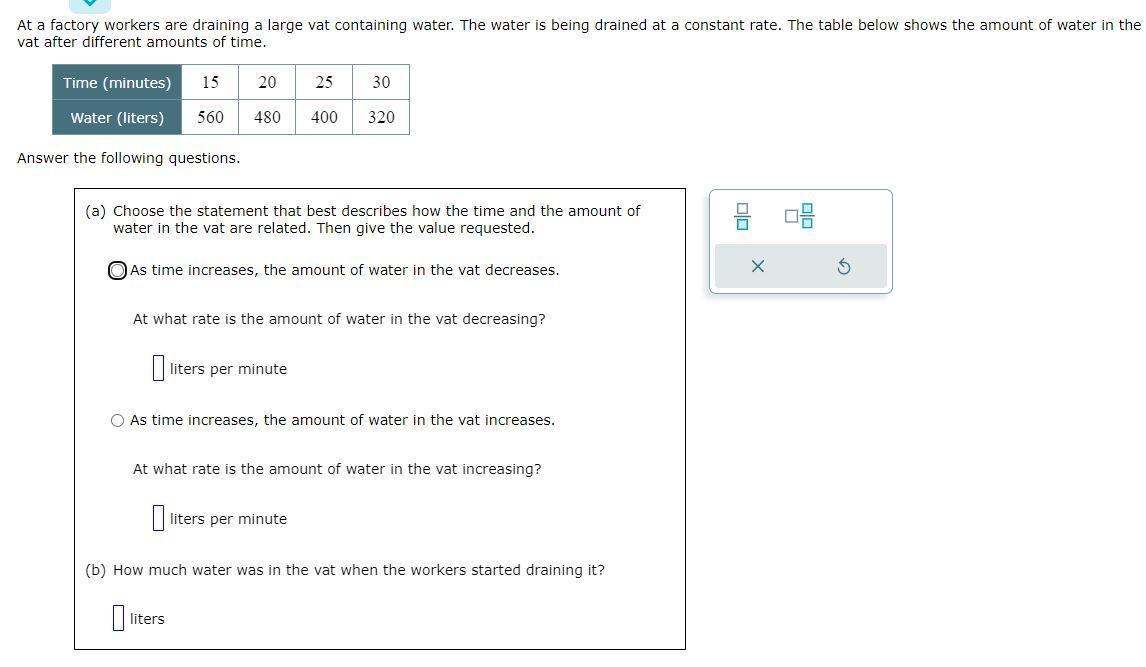The height and width of the screenshot is (667, 1146).
Task: Click the table cell showing 320 liters
Action: tap(381, 118)
